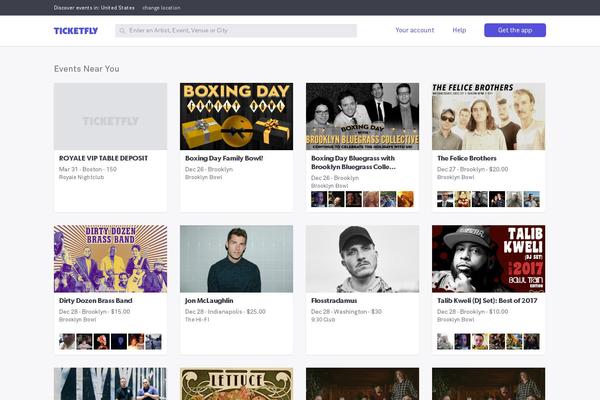This screenshot has height=400, width=600.
Task: Click the Talib Kweli (DJ Set): Best of 2017 title
Action: point(487,300)
